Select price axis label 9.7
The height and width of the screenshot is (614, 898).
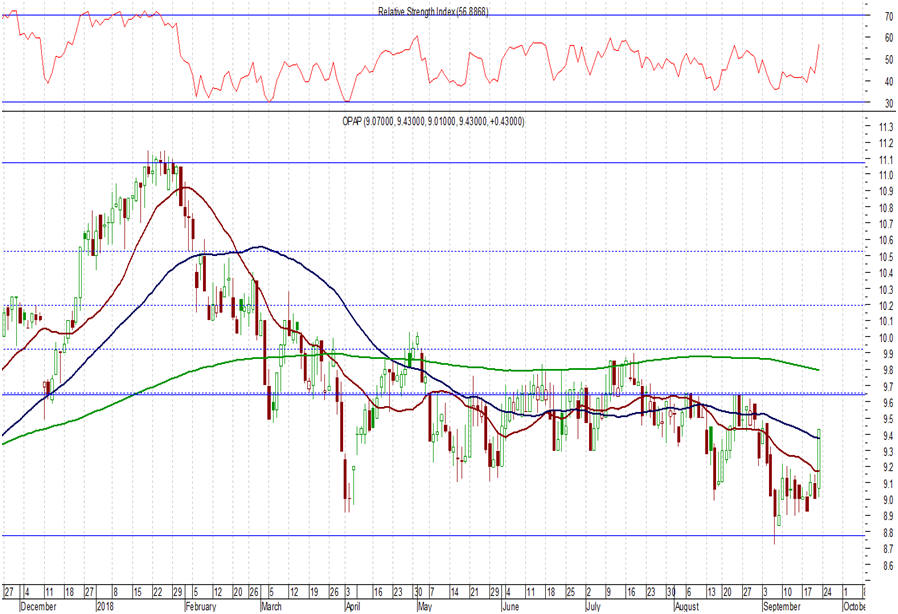click(x=888, y=387)
